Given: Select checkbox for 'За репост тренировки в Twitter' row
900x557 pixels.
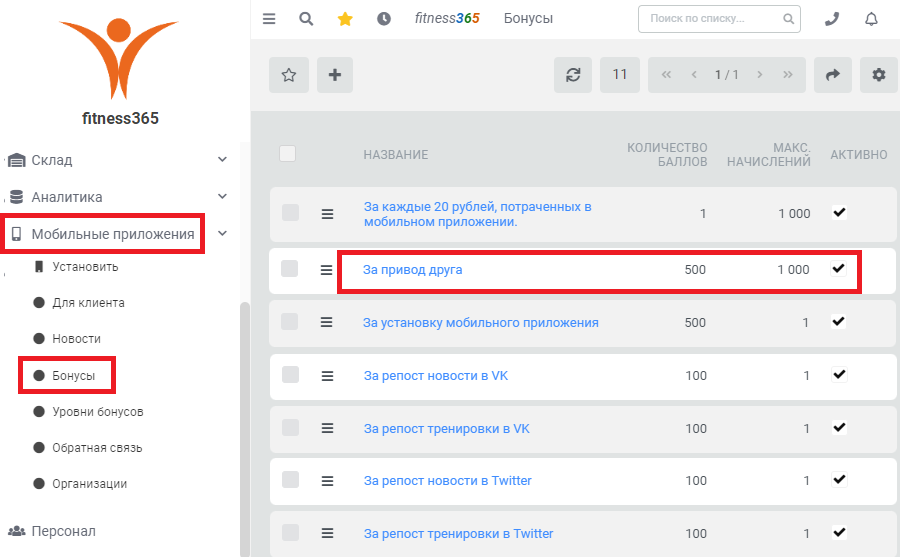Looking at the screenshot, I should [290, 532].
